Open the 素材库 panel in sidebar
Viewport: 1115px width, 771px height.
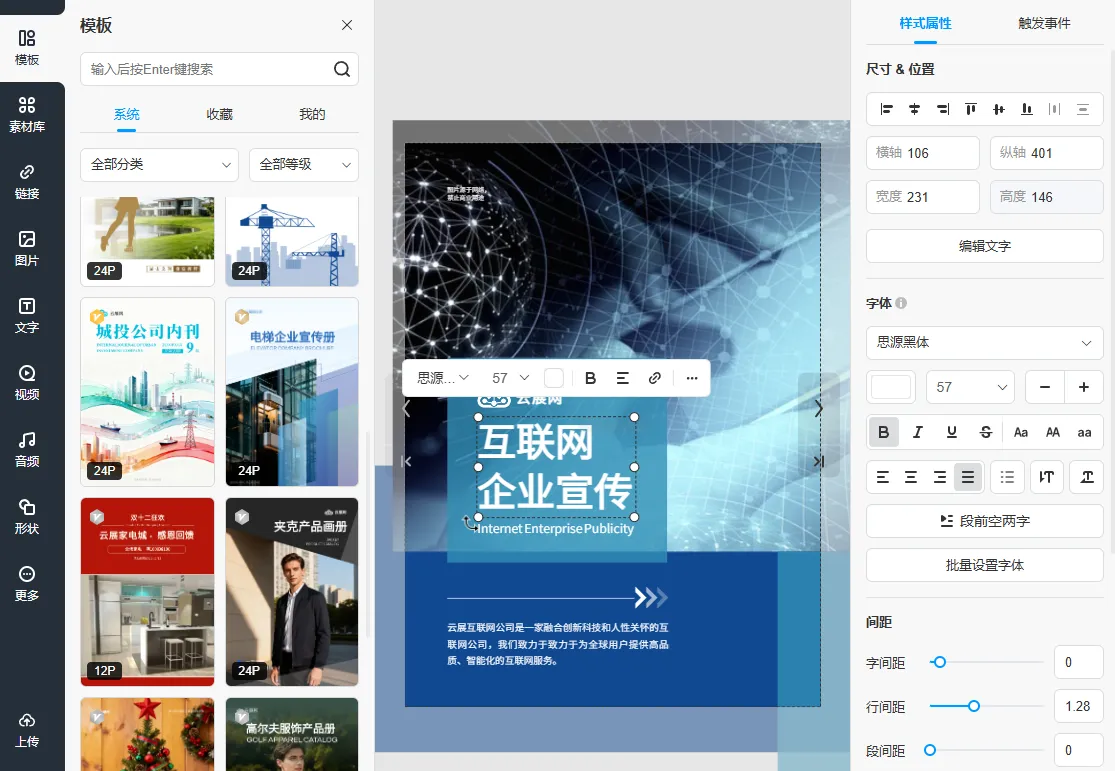tap(27, 114)
